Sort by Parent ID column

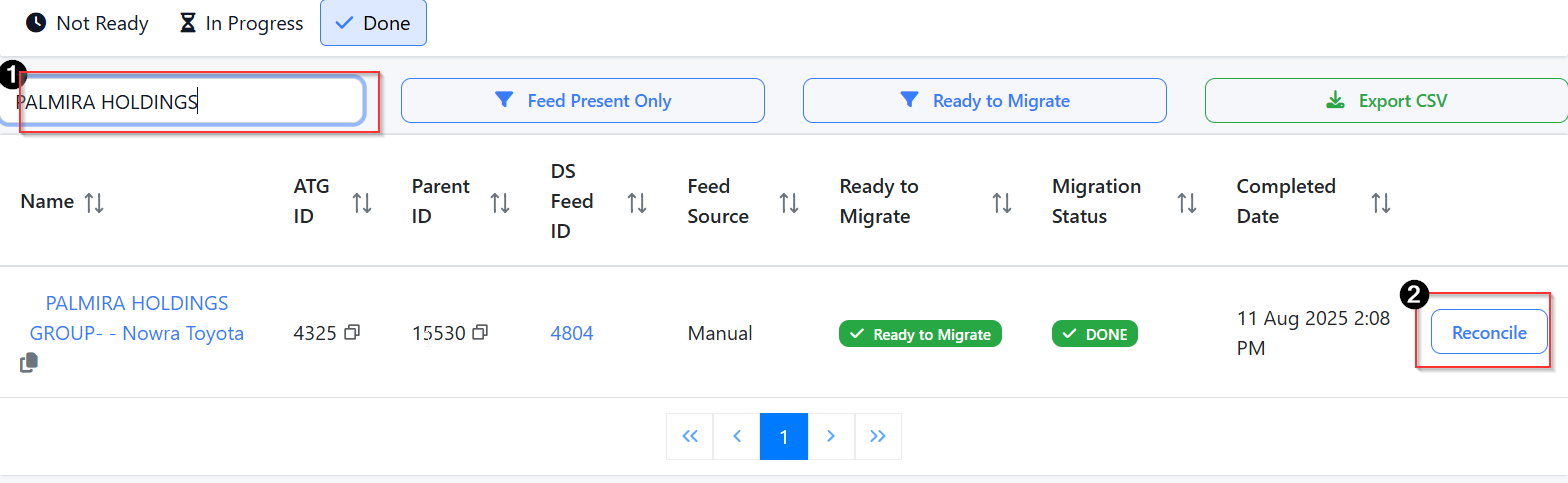[500, 203]
